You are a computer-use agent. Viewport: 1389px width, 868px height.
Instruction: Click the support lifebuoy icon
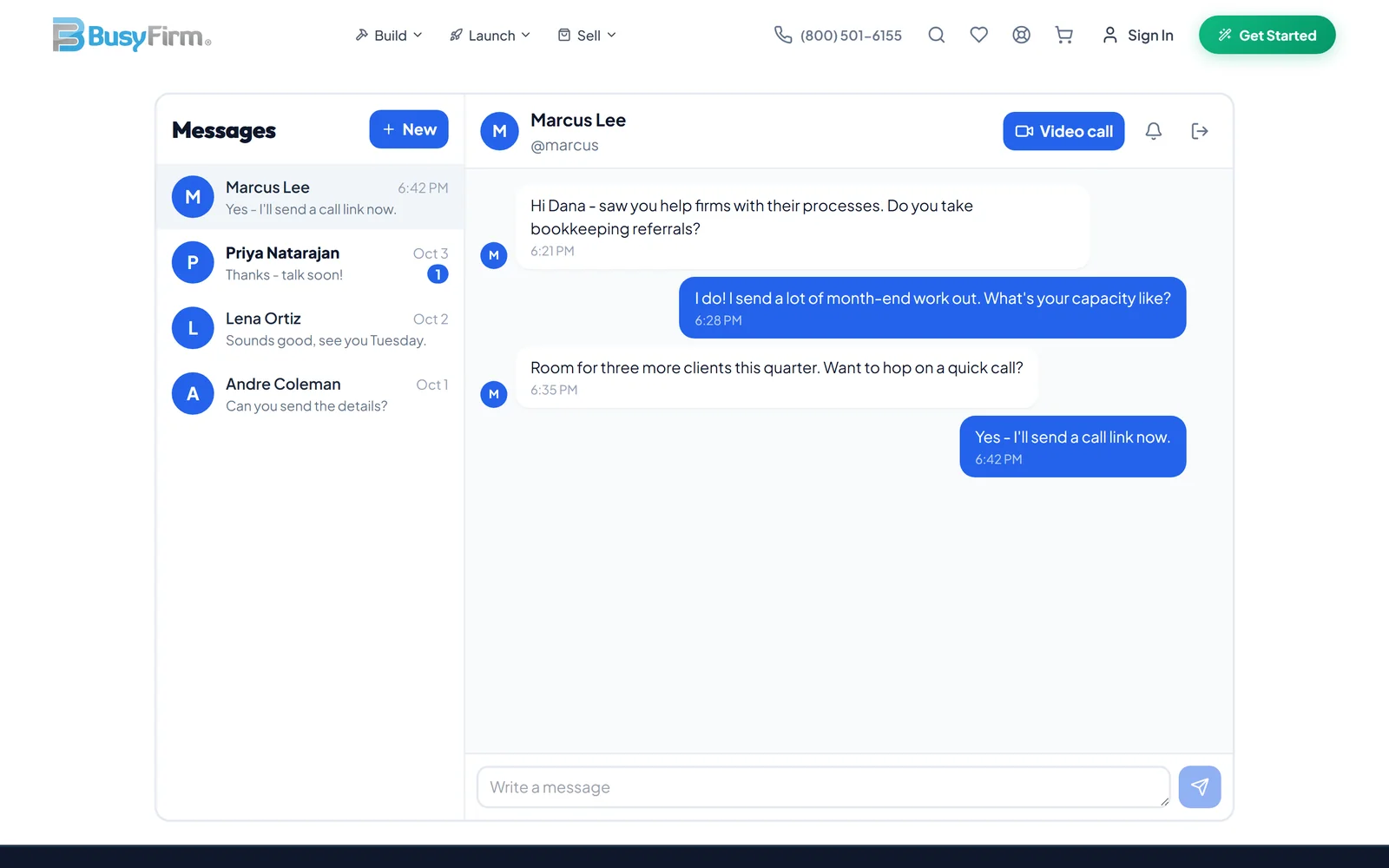(x=1021, y=35)
